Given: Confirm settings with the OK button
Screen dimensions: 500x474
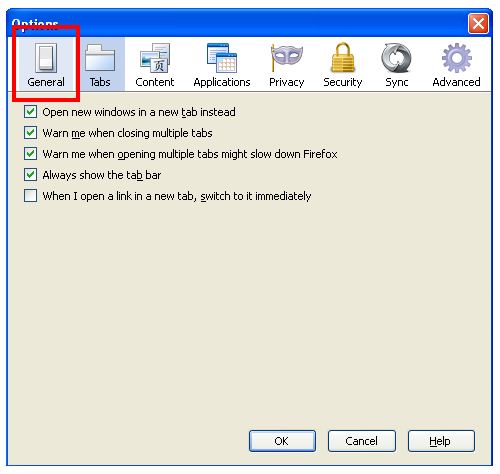Looking at the screenshot, I should click(x=282, y=441).
